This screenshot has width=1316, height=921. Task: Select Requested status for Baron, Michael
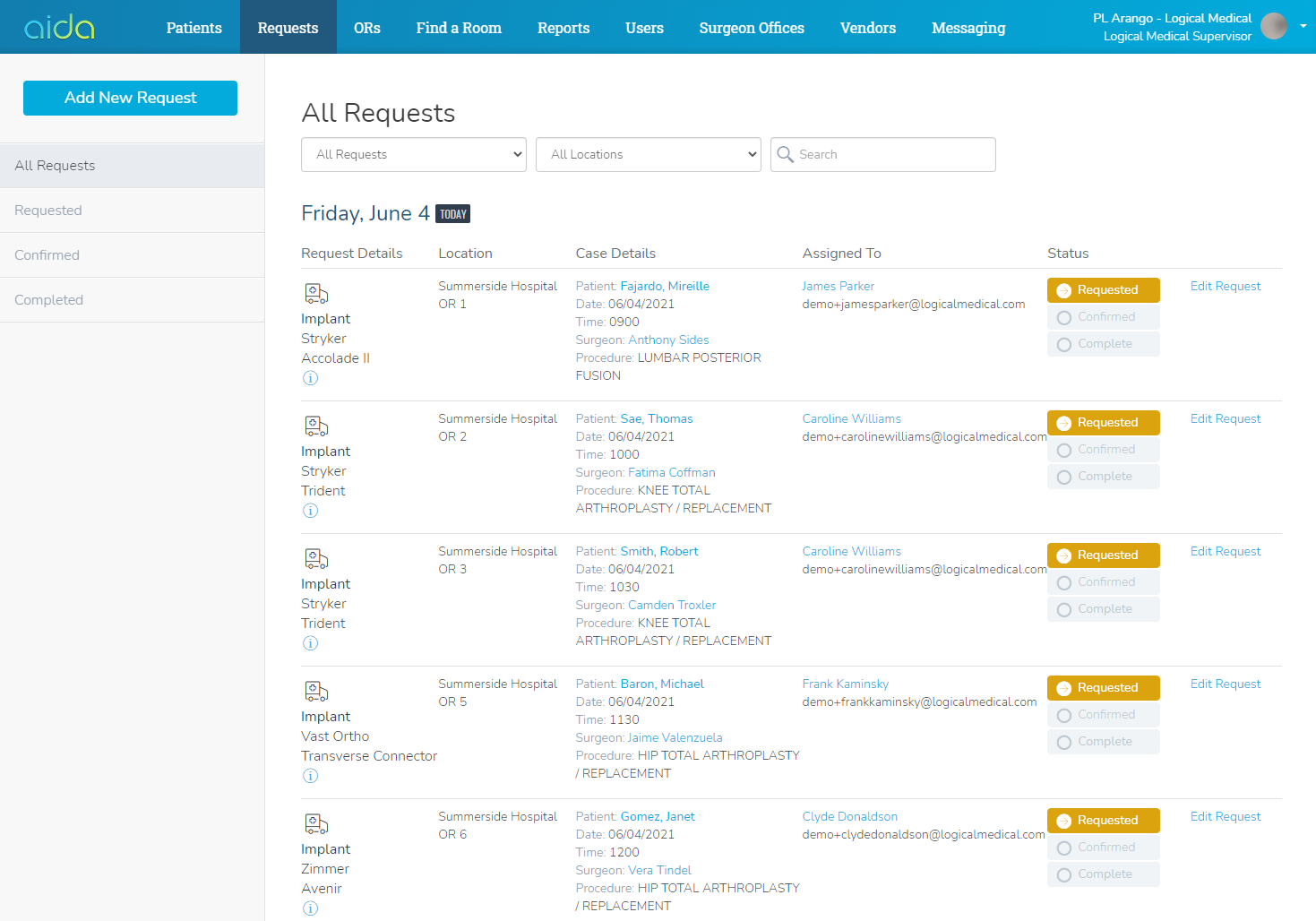tap(1103, 688)
